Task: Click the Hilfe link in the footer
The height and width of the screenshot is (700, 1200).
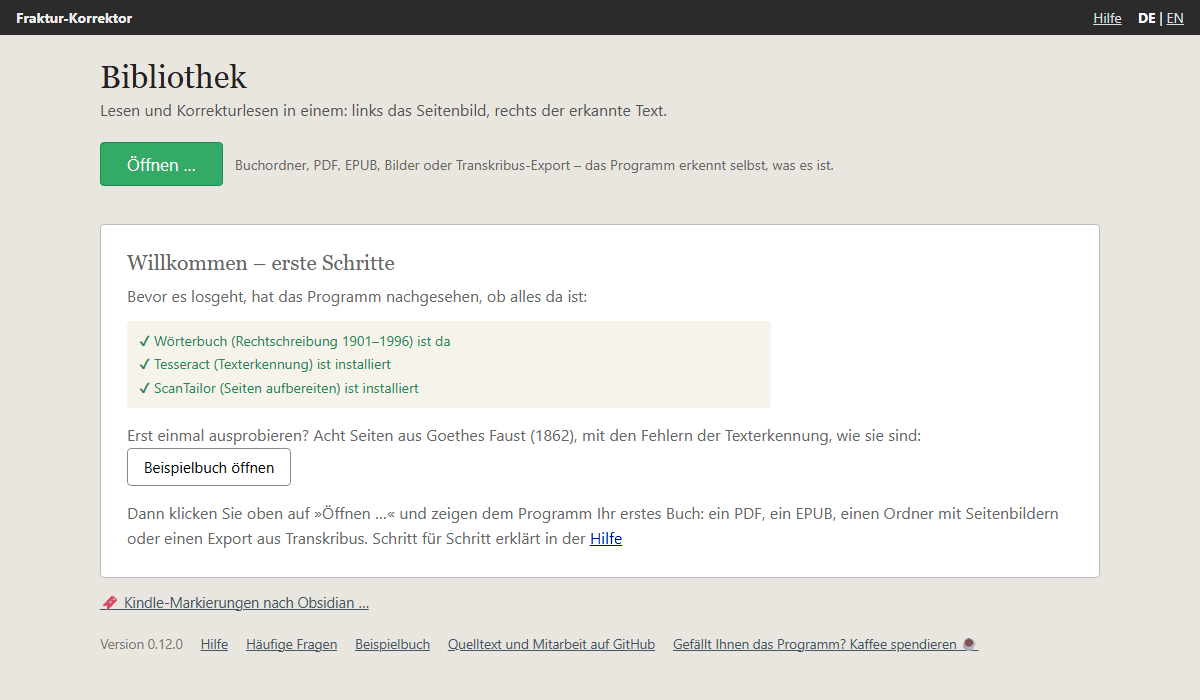Action: click(214, 645)
